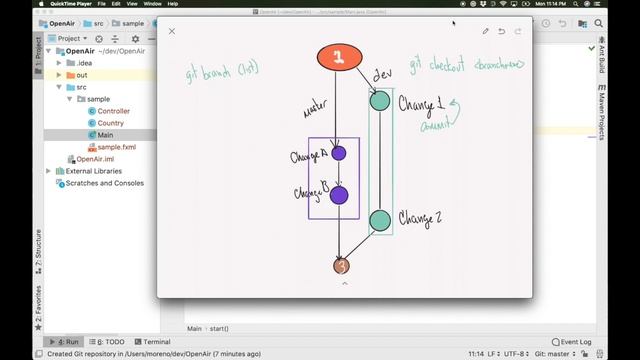Toggle the 1: Project side tab
The height and width of the screenshot is (360, 640).
pos(38,55)
